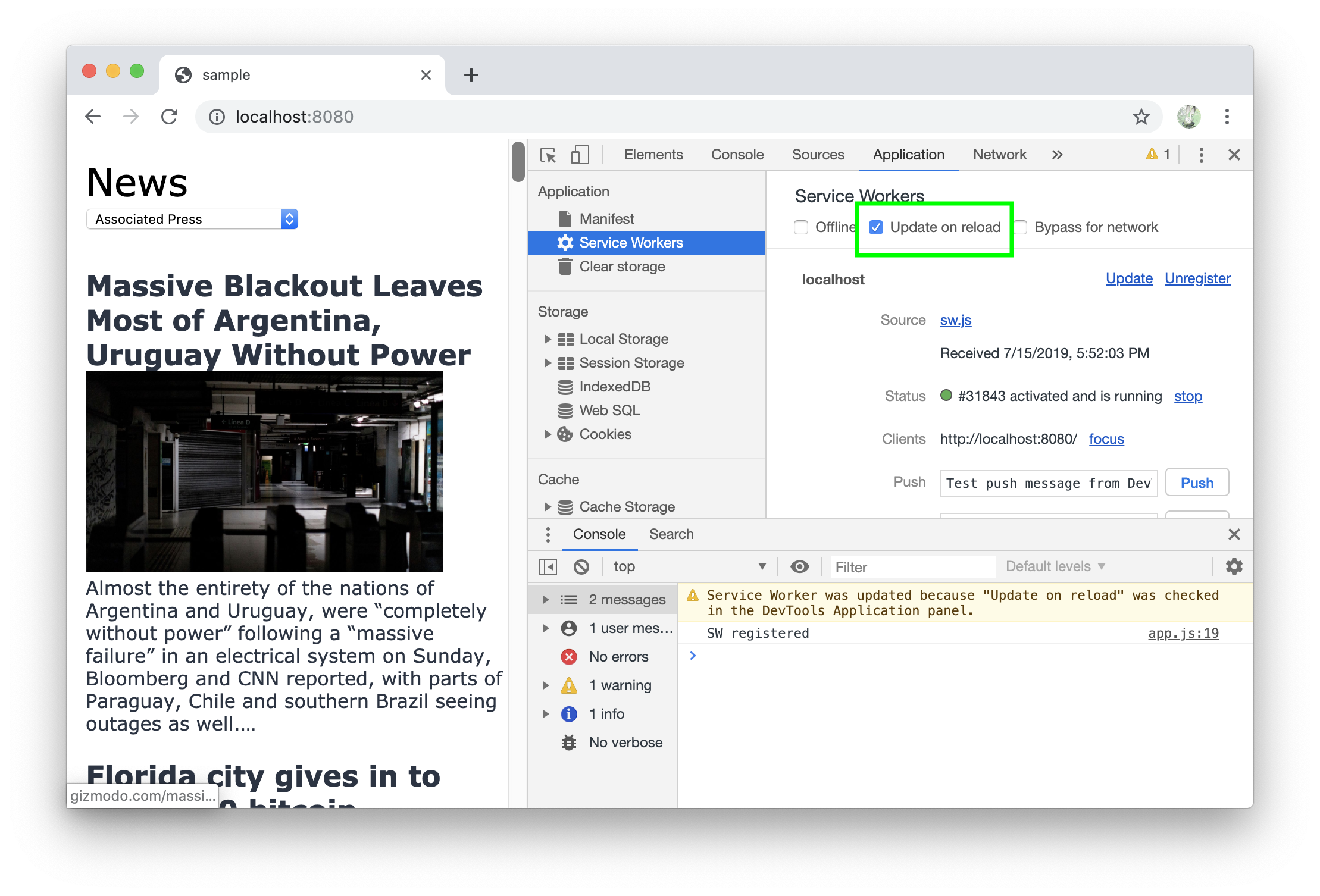Click the clear console icon

pyautogui.click(x=581, y=567)
